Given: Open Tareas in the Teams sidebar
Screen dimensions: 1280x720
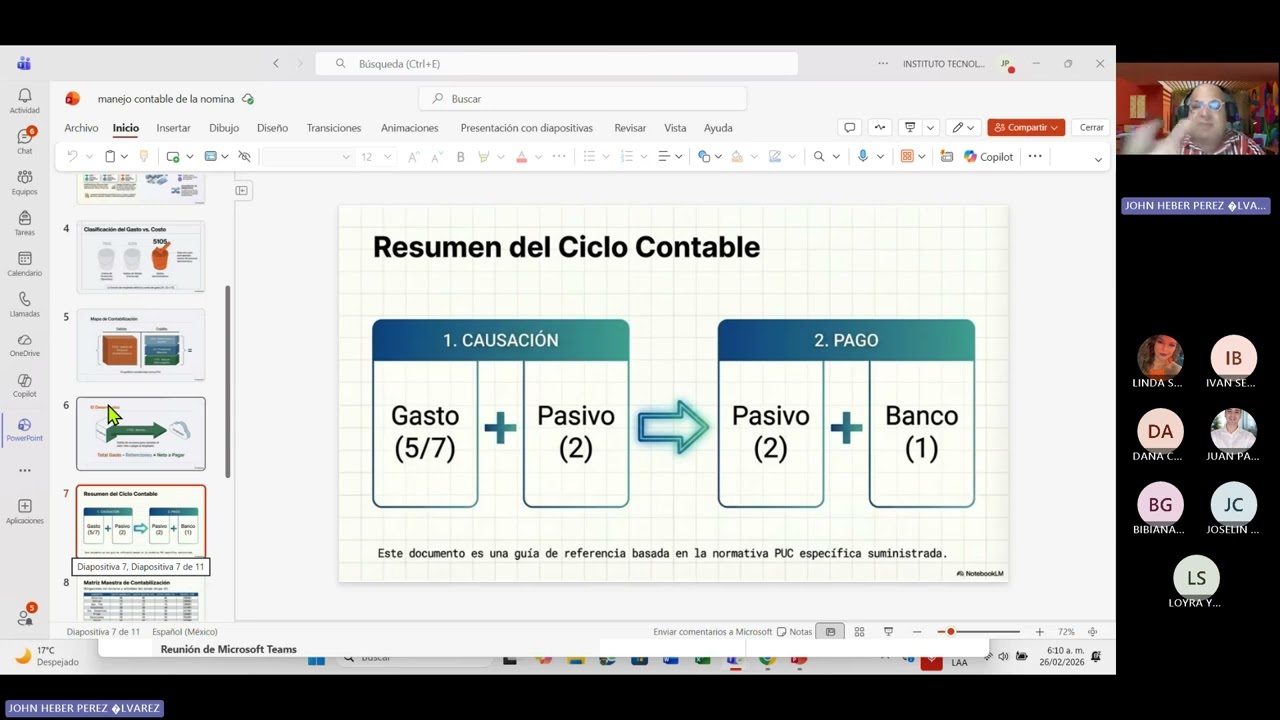Looking at the screenshot, I should 24,223.
